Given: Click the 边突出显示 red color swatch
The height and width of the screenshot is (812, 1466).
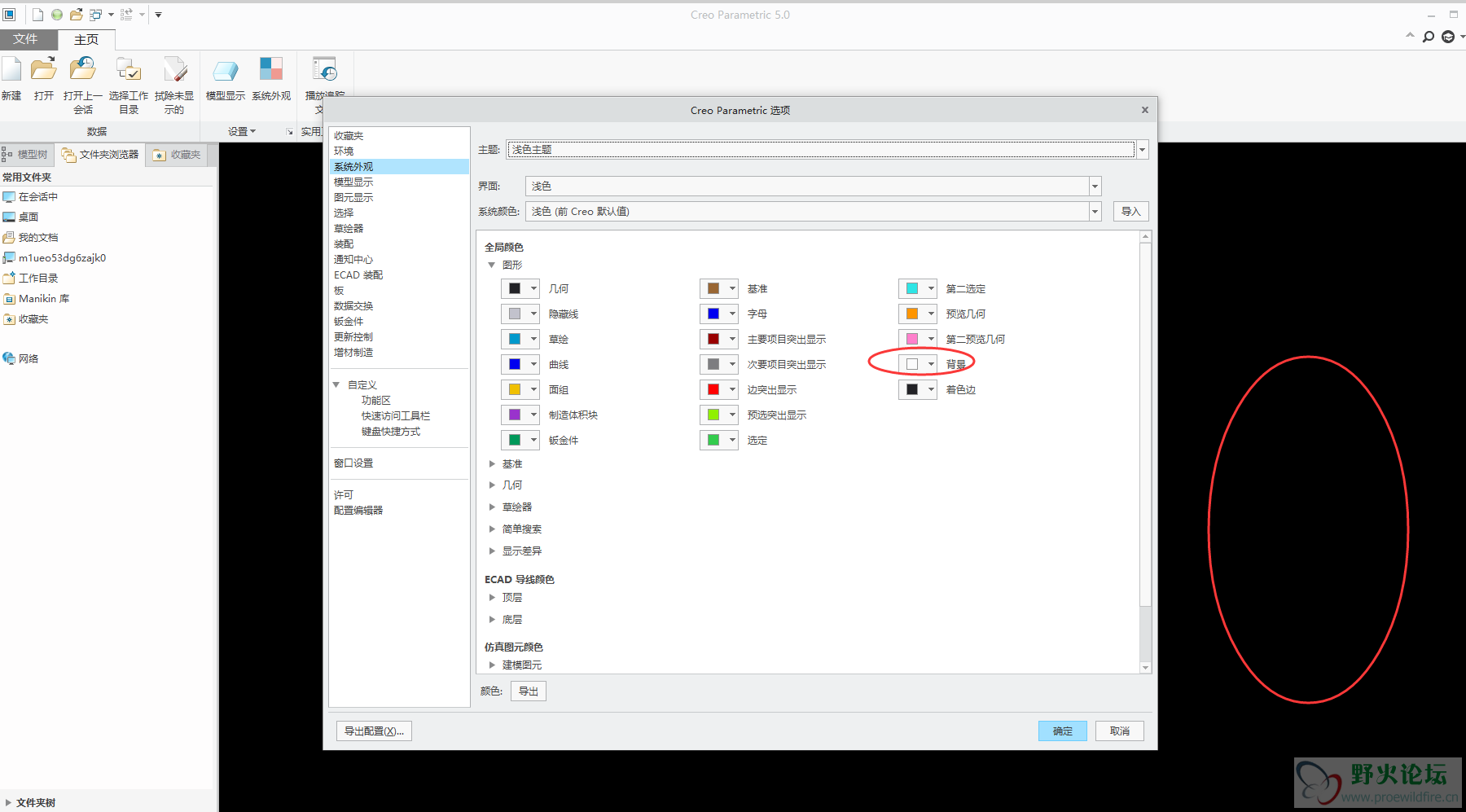Looking at the screenshot, I should coord(713,389).
